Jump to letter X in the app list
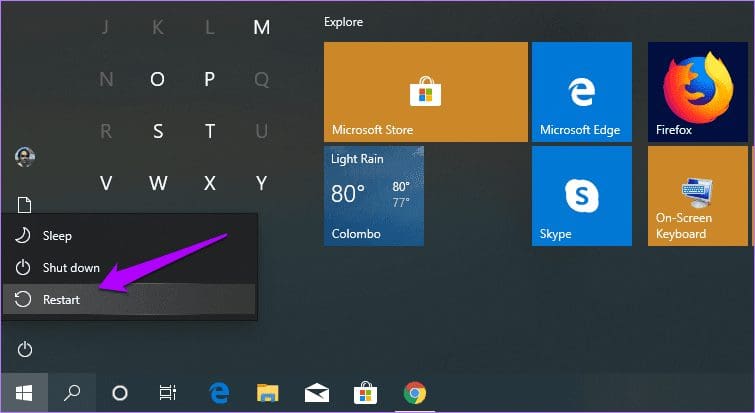 tap(209, 183)
